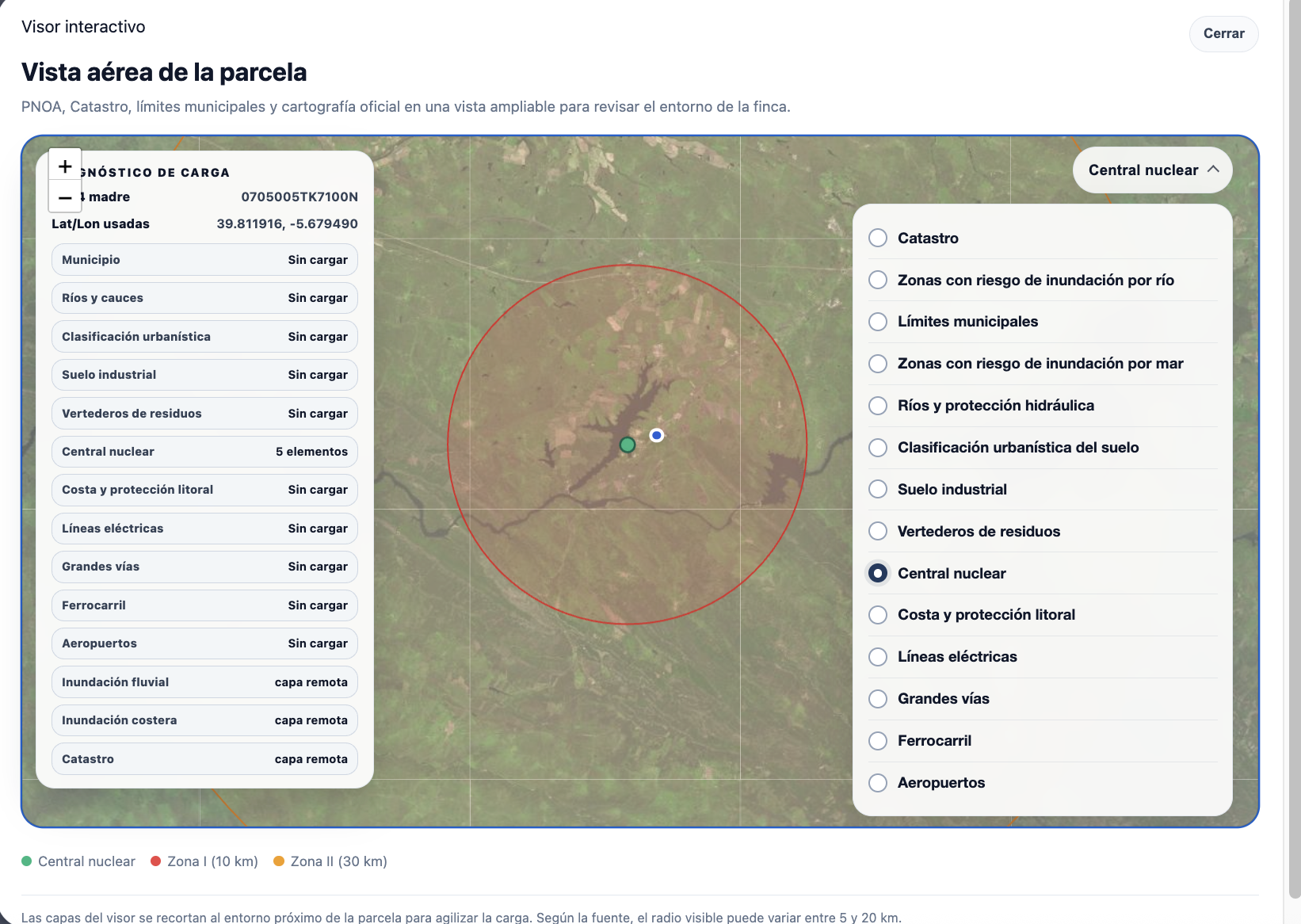The height and width of the screenshot is (924, 1301).
Task: Click Zona II (30 km) legend entry
Action: [x=330, y=861]
